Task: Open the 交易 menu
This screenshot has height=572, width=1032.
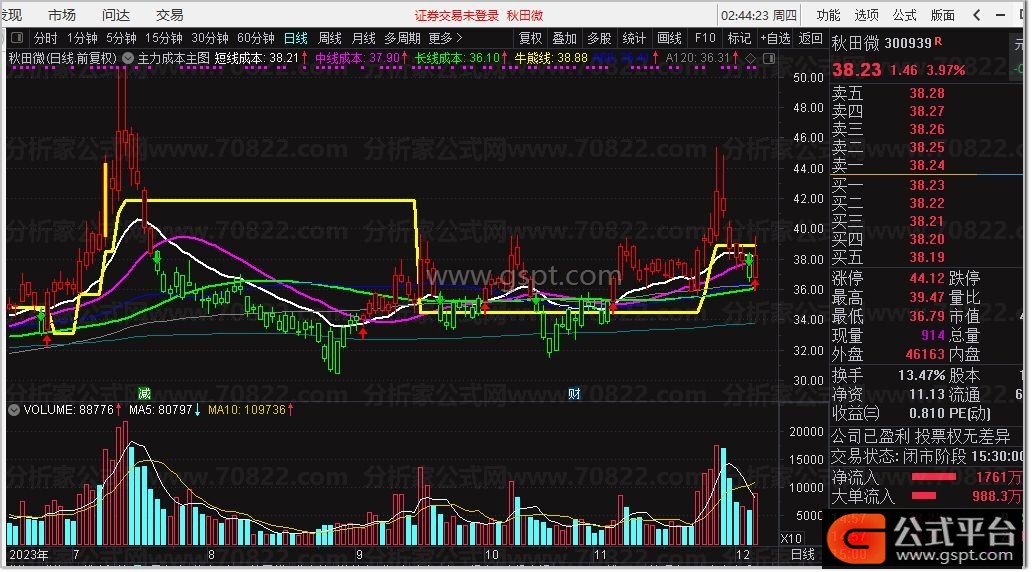Action: (x=169, y=14)
